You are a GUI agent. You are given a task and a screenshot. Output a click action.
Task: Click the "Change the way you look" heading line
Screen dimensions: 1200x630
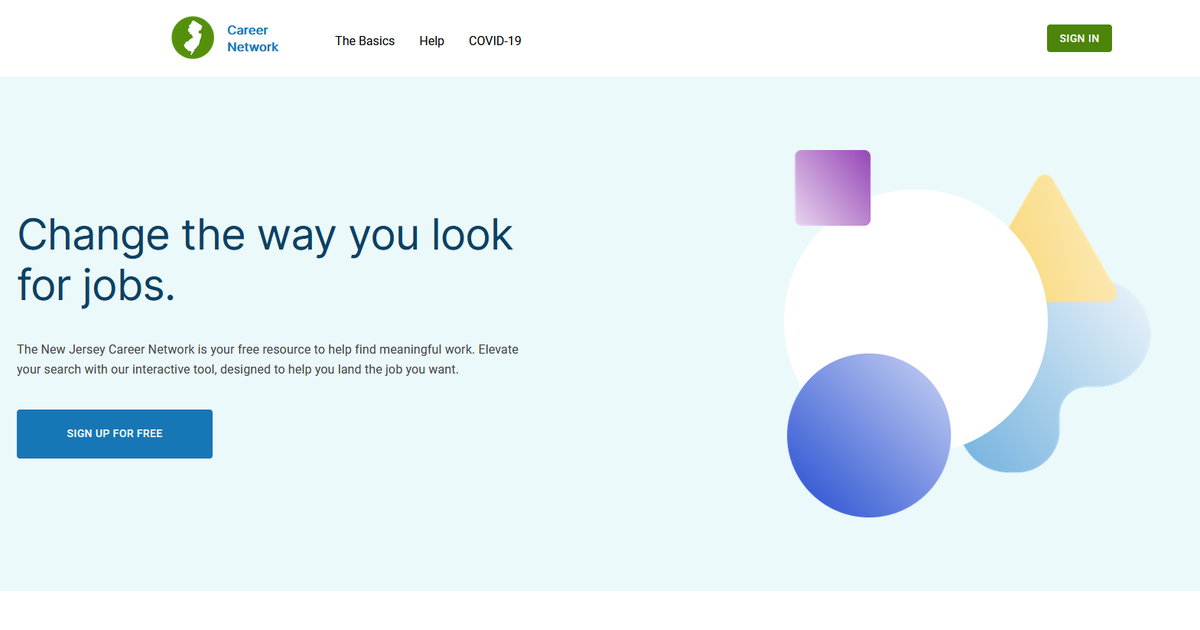[265, 235]
